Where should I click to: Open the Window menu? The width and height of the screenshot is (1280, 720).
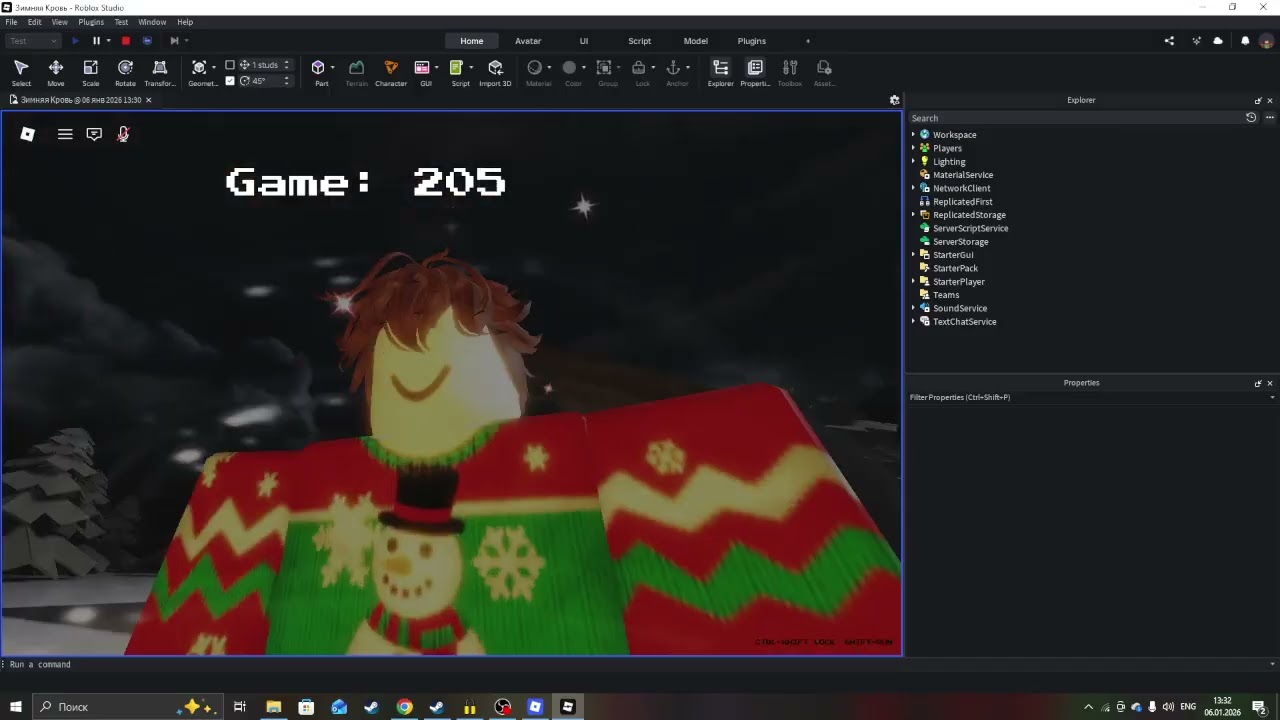click(x=152, y=22)
